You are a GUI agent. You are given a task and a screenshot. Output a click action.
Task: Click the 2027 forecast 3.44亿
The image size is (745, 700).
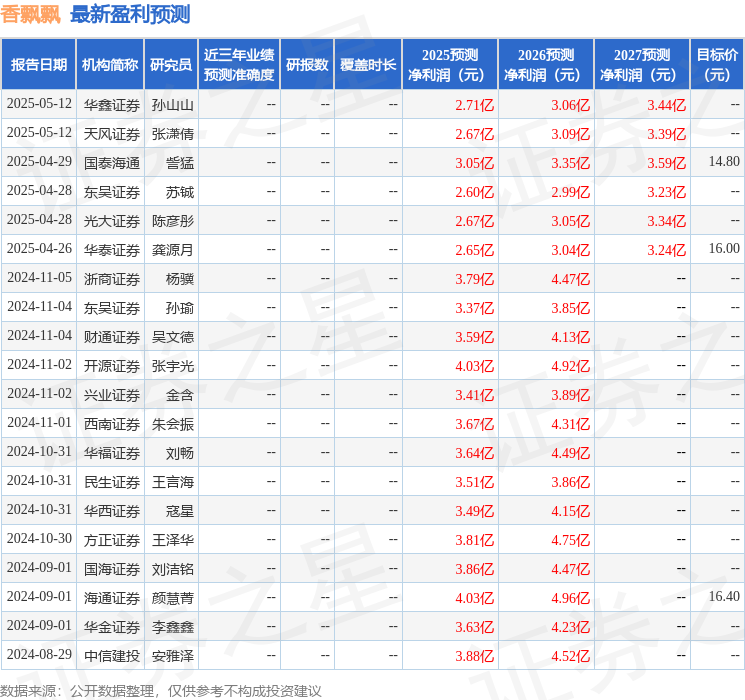pyautogui.click(x=666, y=105)
